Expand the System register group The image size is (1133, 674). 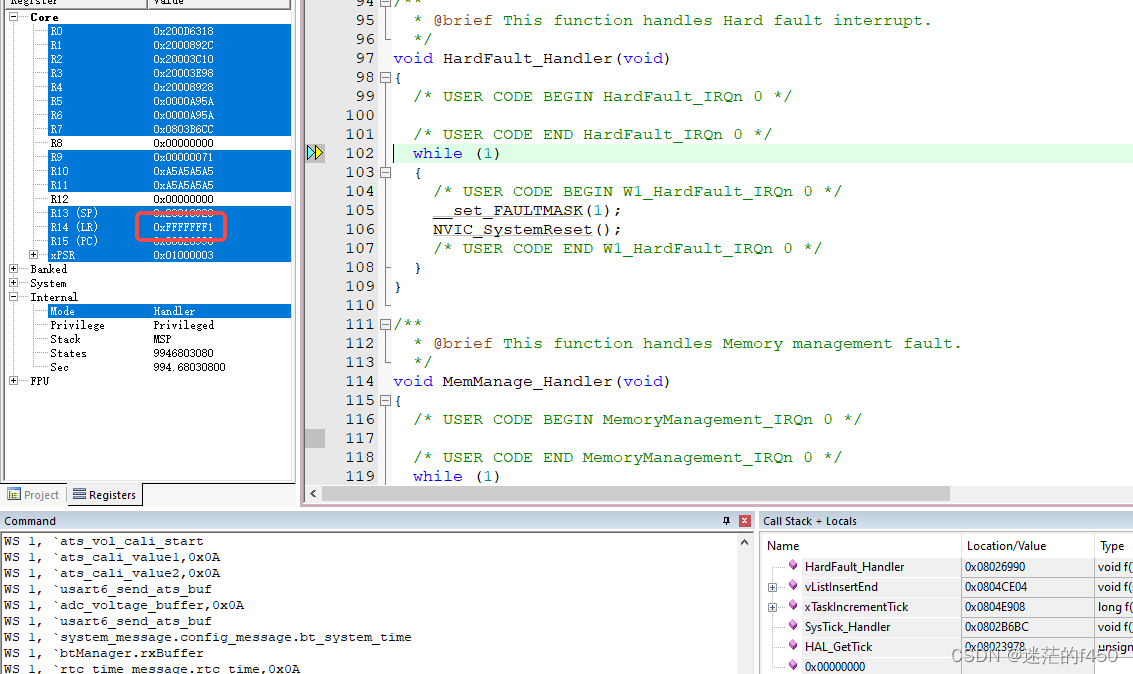[13, 283]
